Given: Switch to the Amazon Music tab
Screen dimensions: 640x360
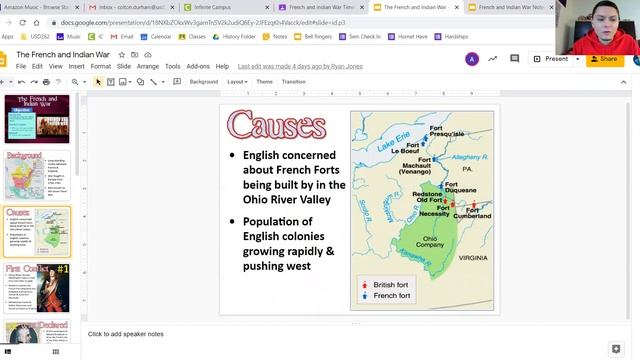Looking at the screenshot, I should (x=40, y=7).
